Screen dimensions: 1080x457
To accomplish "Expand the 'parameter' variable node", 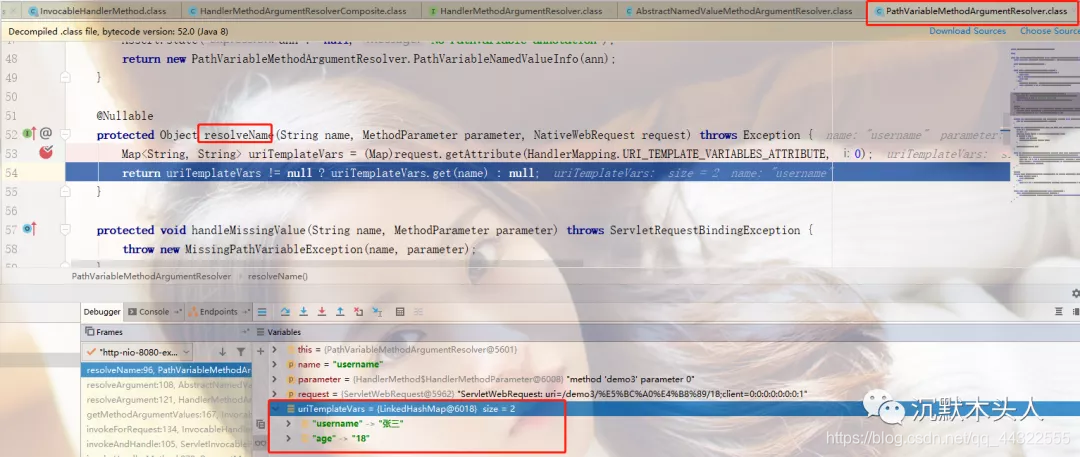I will coord(275,379).
